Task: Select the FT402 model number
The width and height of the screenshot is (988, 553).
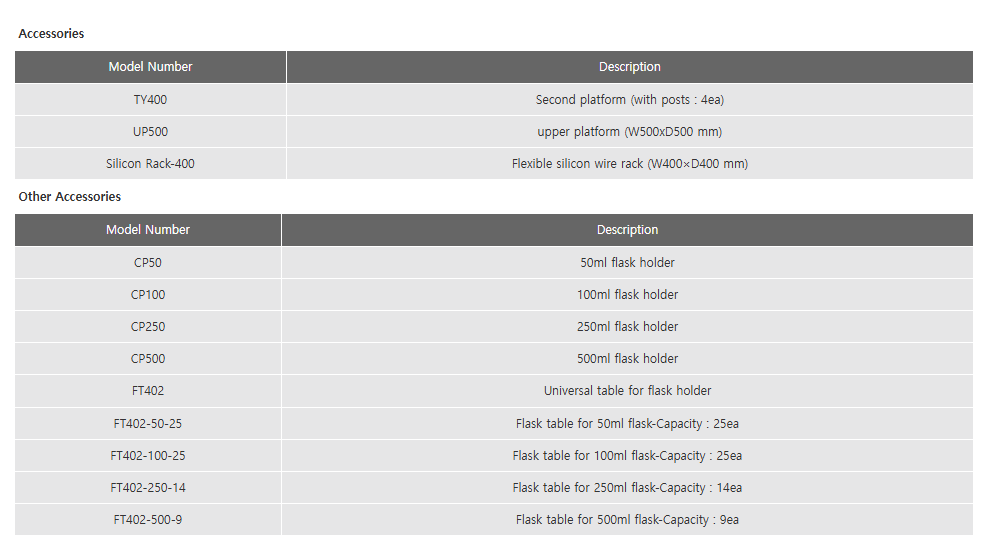Action: 147,391
